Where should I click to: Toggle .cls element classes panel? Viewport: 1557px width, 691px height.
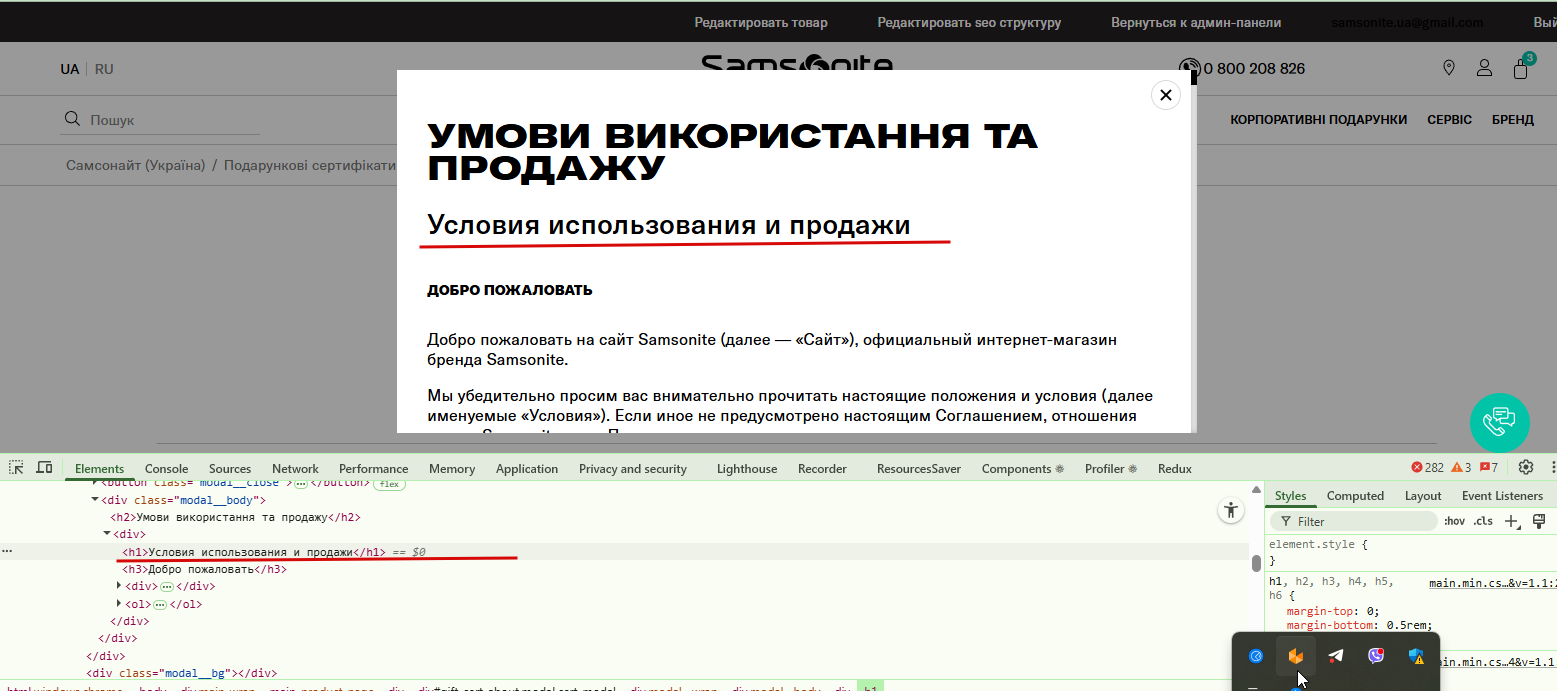(x=1483, y=521)
